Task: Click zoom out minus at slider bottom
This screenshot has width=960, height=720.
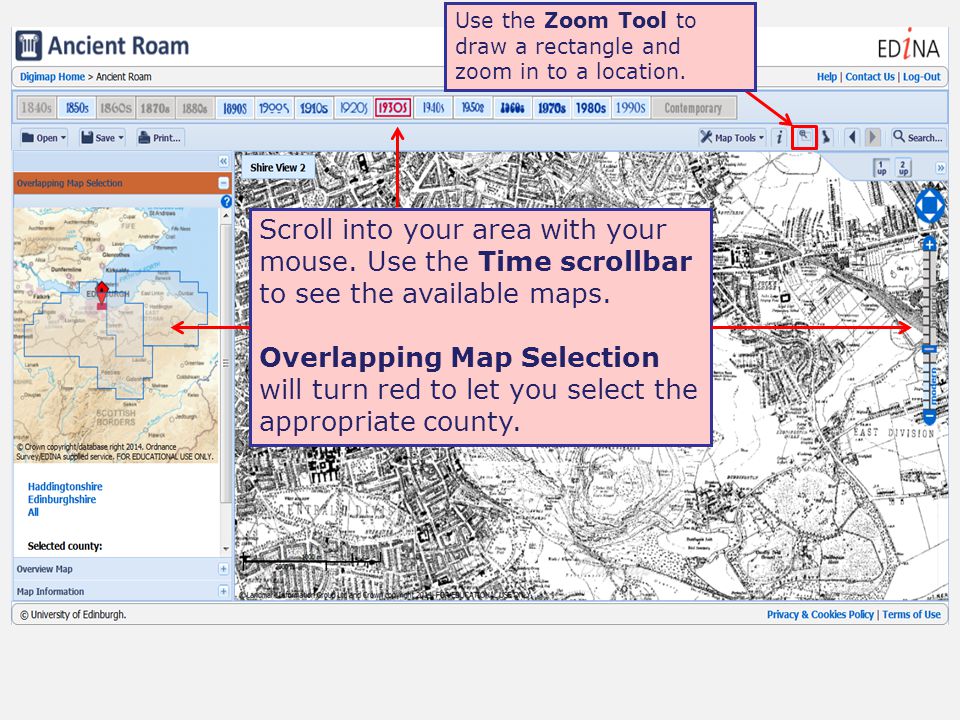Action: point(929,418)
